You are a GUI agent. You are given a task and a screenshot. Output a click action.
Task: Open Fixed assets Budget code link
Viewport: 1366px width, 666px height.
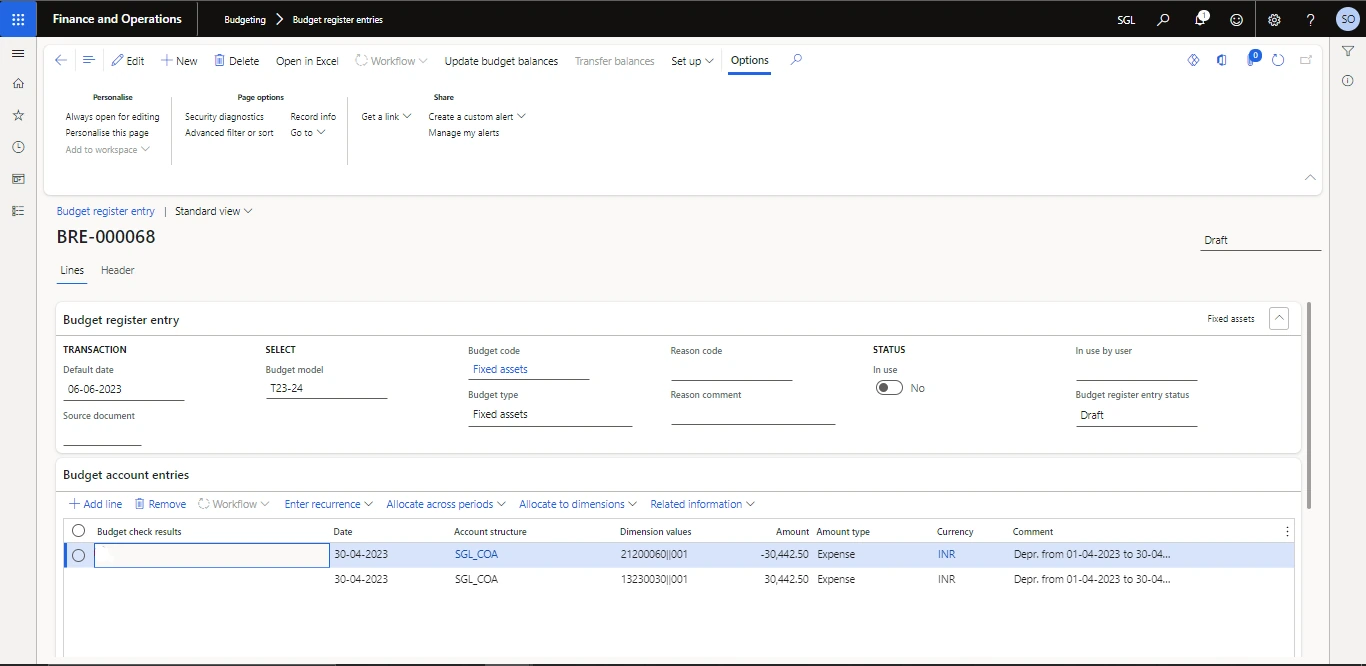point(500,369)
